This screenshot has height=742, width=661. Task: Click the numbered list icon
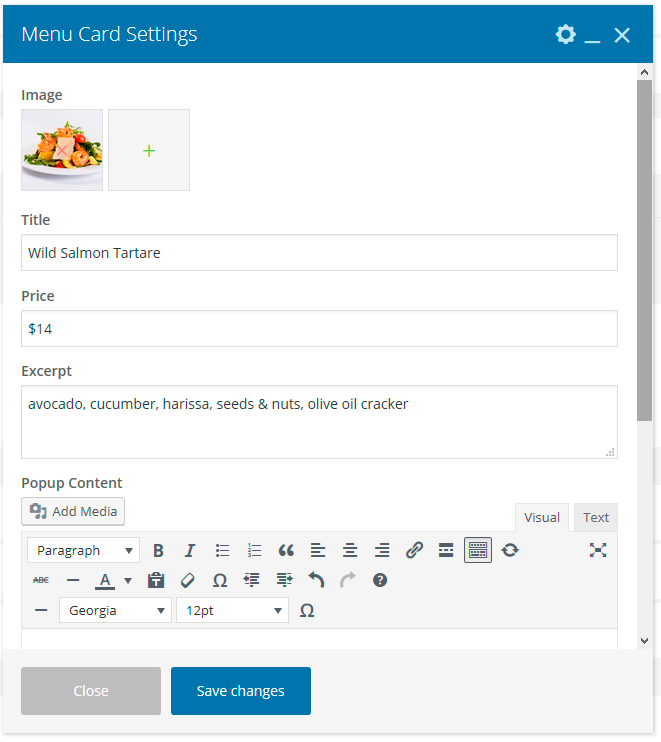coord(254,550)
